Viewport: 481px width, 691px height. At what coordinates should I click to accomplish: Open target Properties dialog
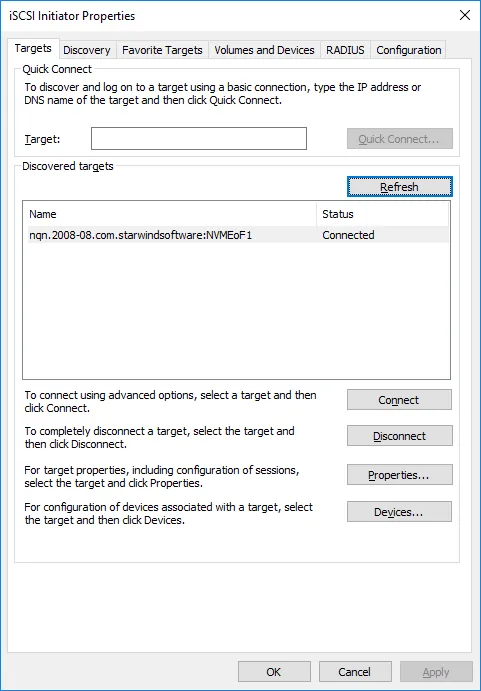(x=399, y=475)
